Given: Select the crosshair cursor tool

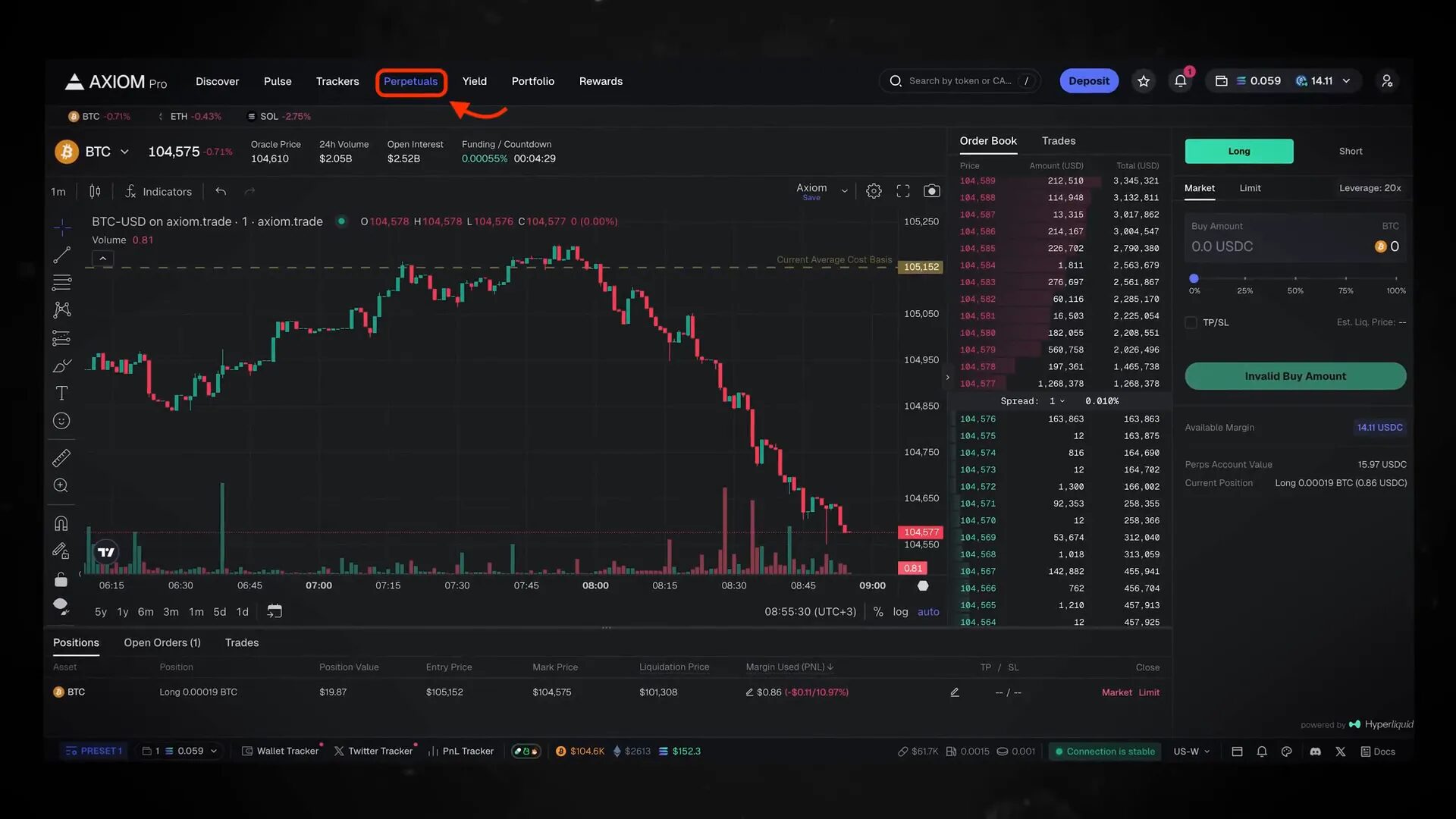Looking at the screenshot, I should click(61, 227).
